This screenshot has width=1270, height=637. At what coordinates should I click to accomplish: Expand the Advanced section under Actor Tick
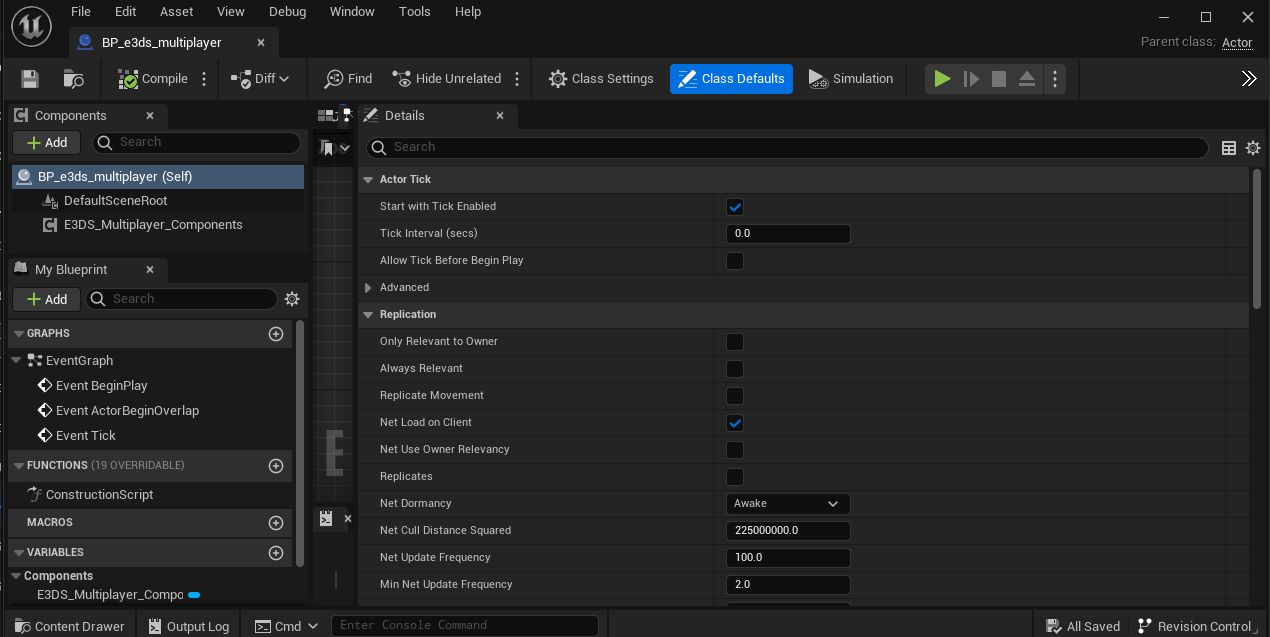tap(369, 288)
